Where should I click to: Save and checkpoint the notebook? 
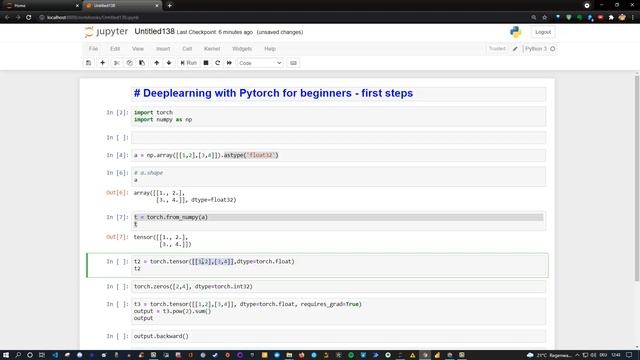click(x=89, y=63)
